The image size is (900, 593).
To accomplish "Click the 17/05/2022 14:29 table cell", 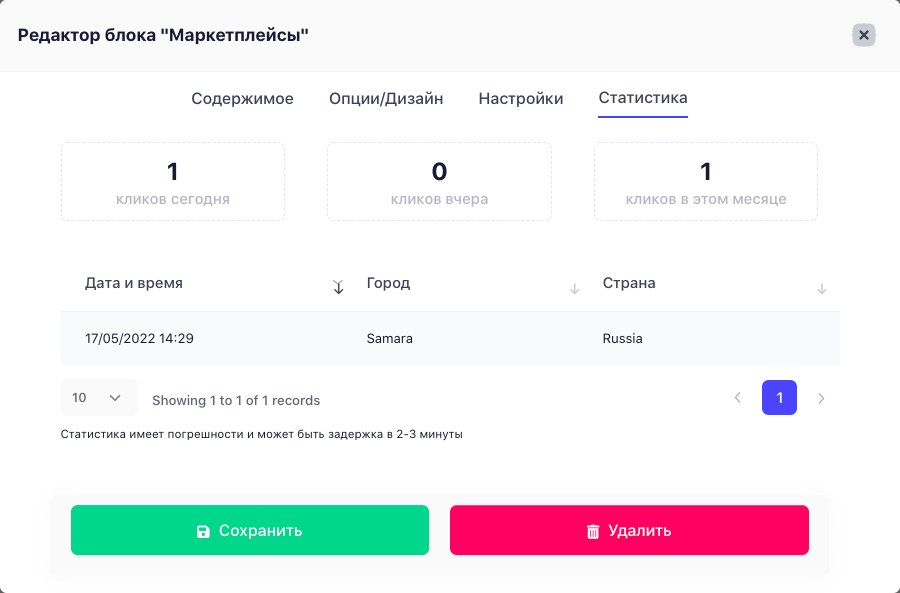I will pyautogui.click(x=139, y=338).
